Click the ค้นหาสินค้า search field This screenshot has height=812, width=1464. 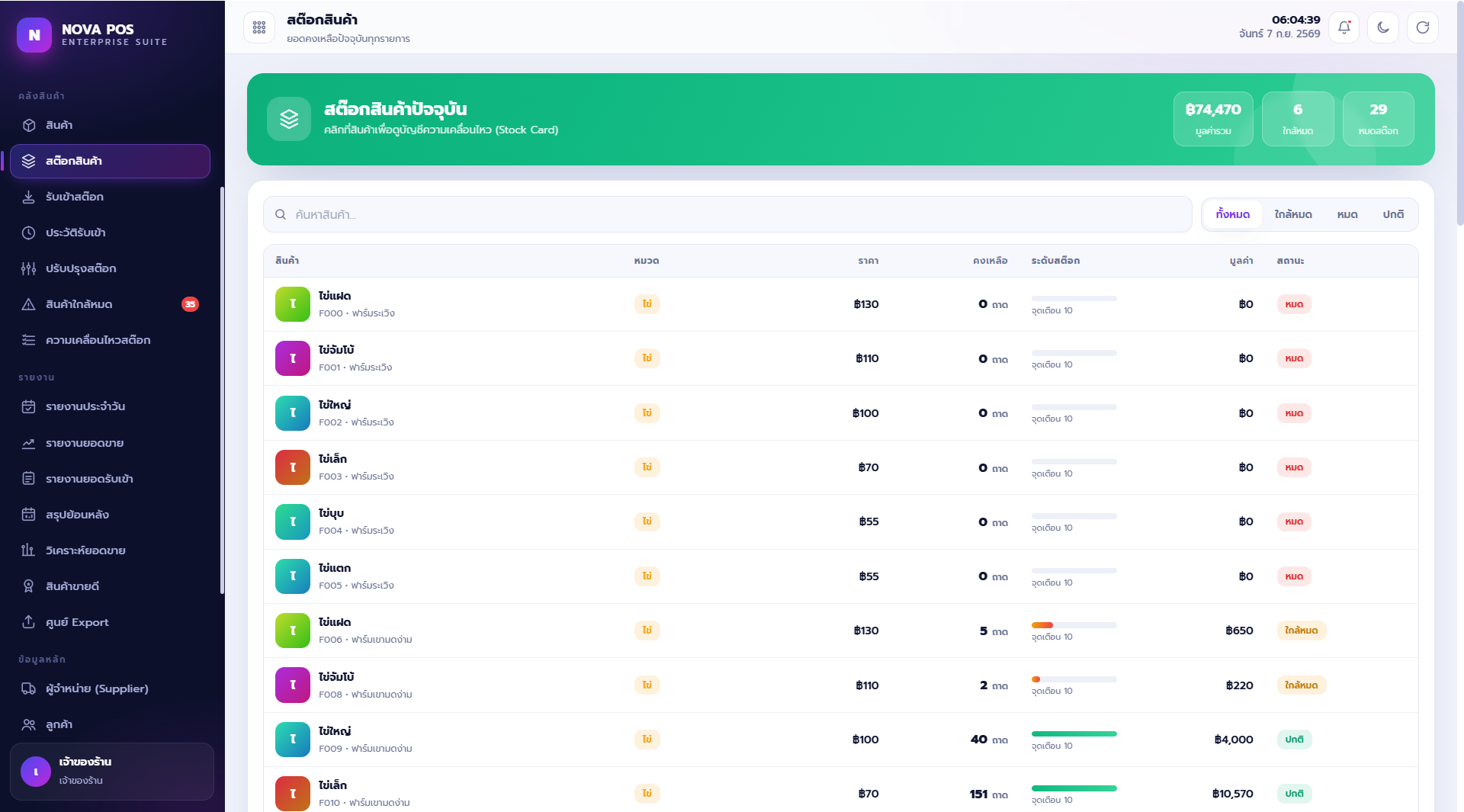[x=727, y=215]
